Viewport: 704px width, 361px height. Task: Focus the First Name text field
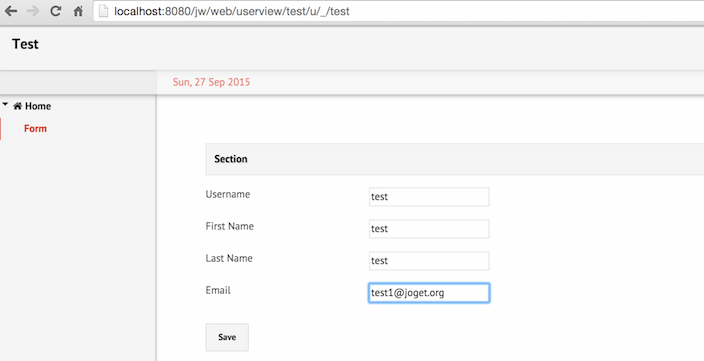pos(429,229)
